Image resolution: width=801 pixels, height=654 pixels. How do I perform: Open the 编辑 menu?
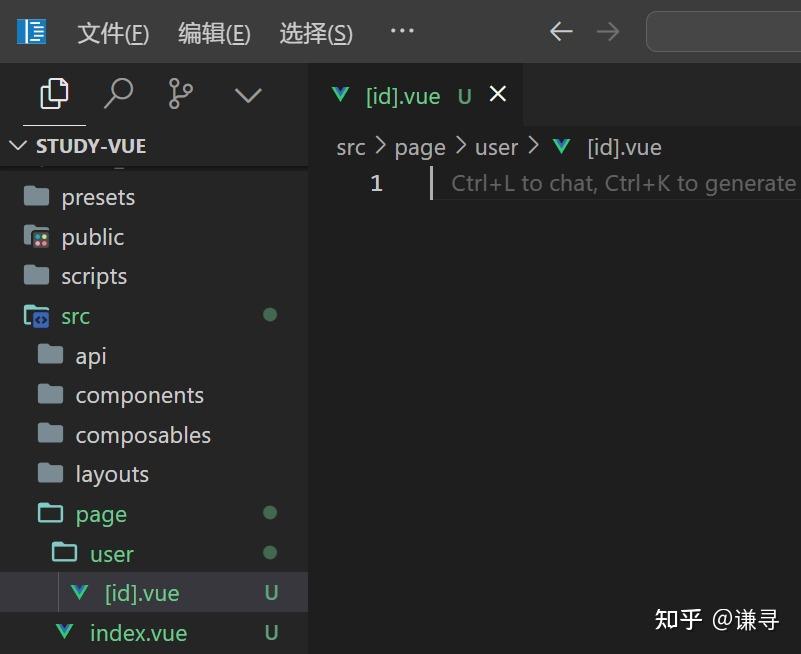213,31
